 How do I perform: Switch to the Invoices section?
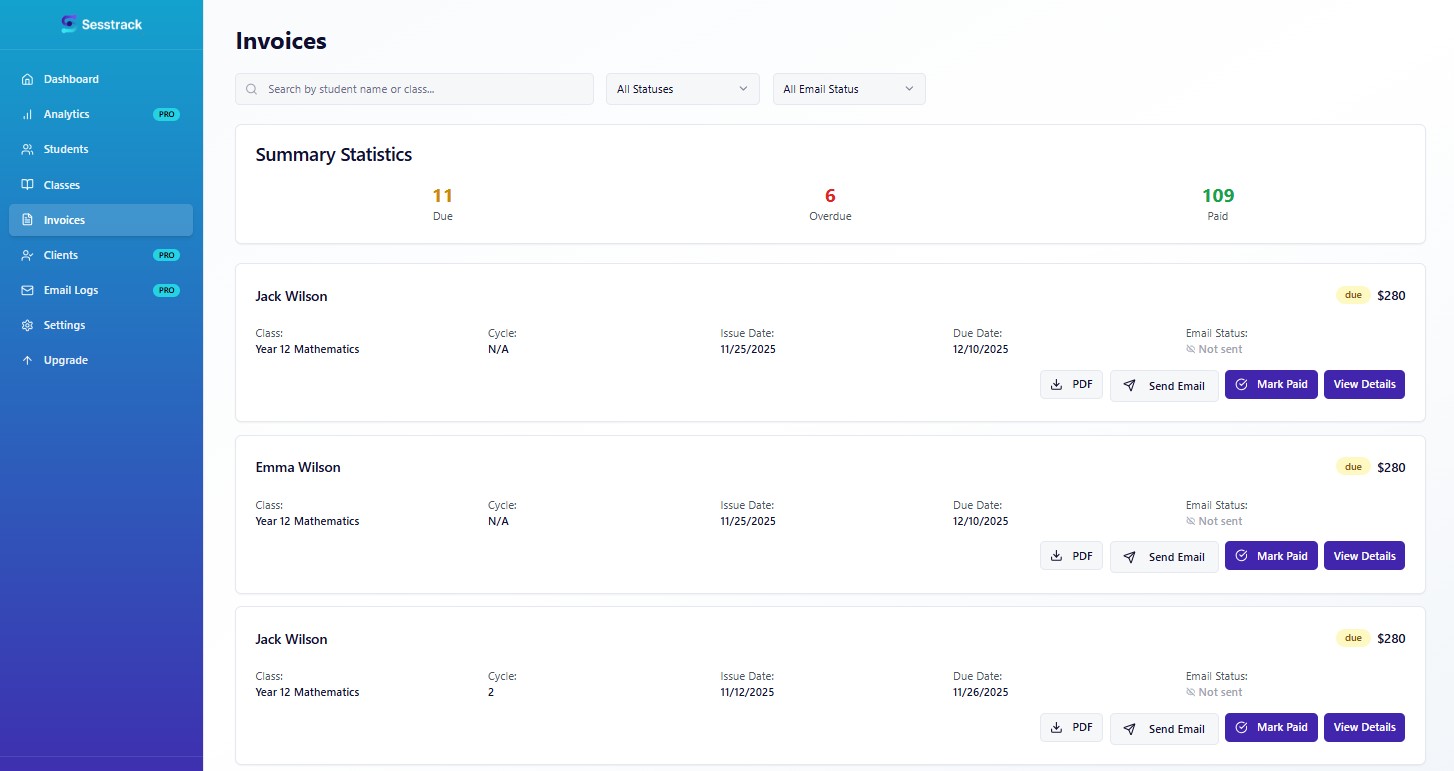(x=63, y=220)
